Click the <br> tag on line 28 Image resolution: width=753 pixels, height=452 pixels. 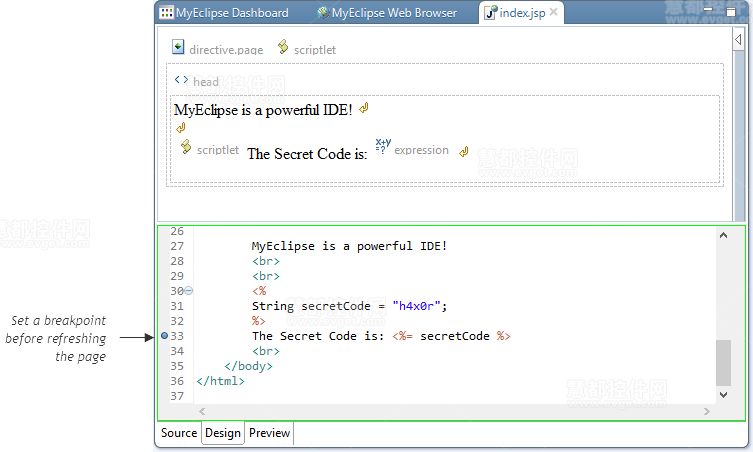(x=266, y=261)
